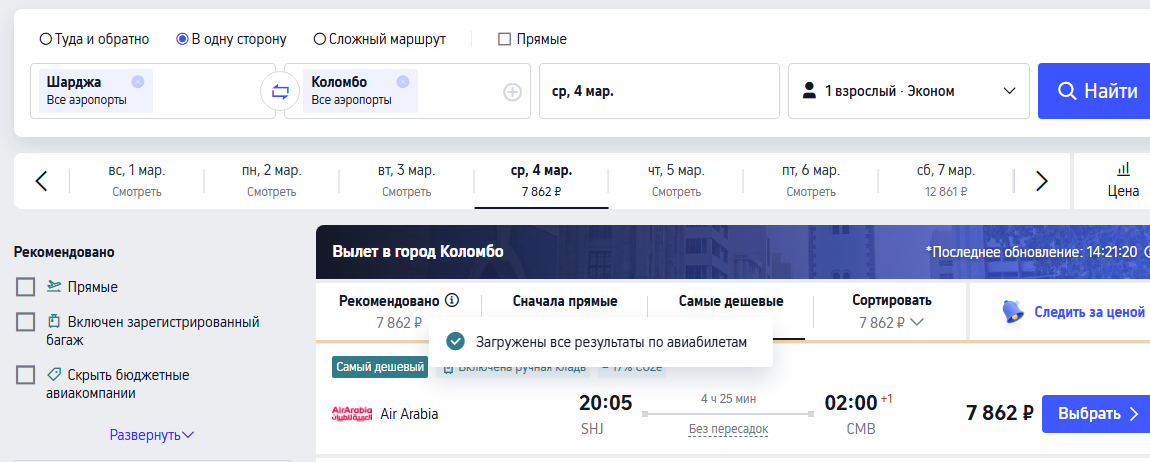Show previous dates arrow
Screen dimensions: 1150x462
pyautogui.click(x=41, y=181)
